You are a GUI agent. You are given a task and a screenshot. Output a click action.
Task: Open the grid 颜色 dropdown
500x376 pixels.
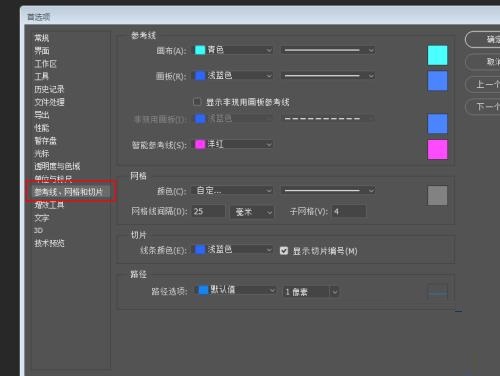tap(232, 190)
